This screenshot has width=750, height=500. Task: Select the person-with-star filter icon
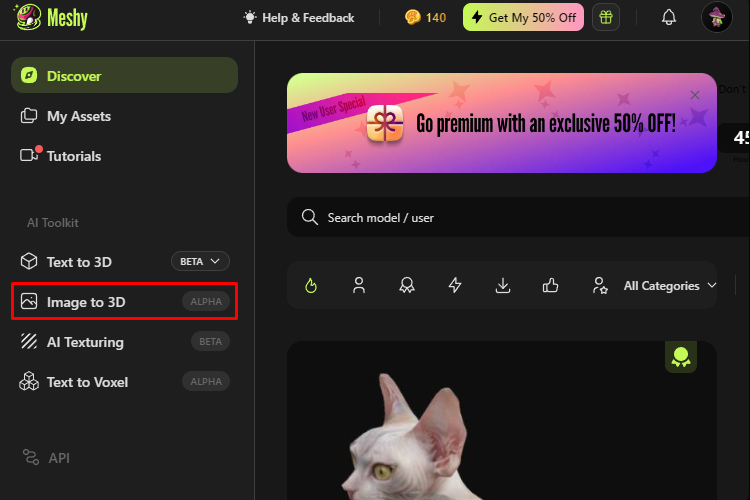(599, 286)
